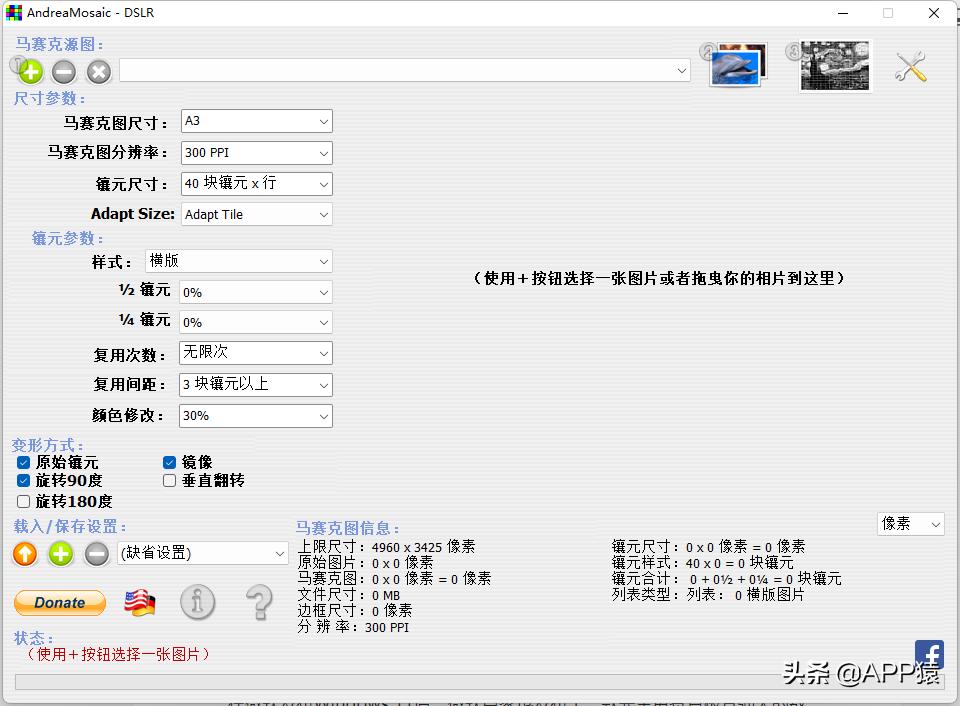
Task: Click the green plus to add source image
Action: click(x=28, y=72)
